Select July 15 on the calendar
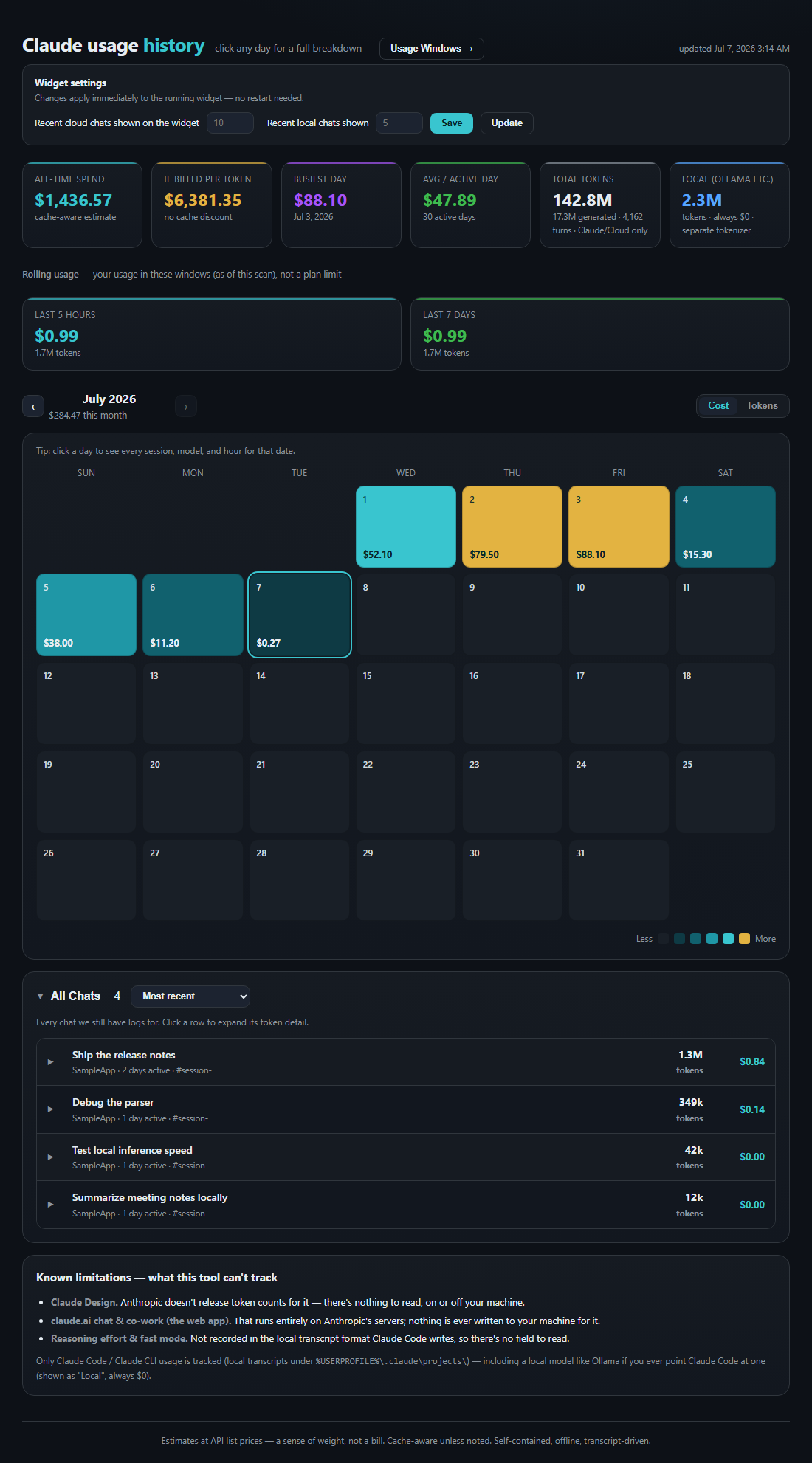Screen dimensions: 812x1463 pos(406,703)
